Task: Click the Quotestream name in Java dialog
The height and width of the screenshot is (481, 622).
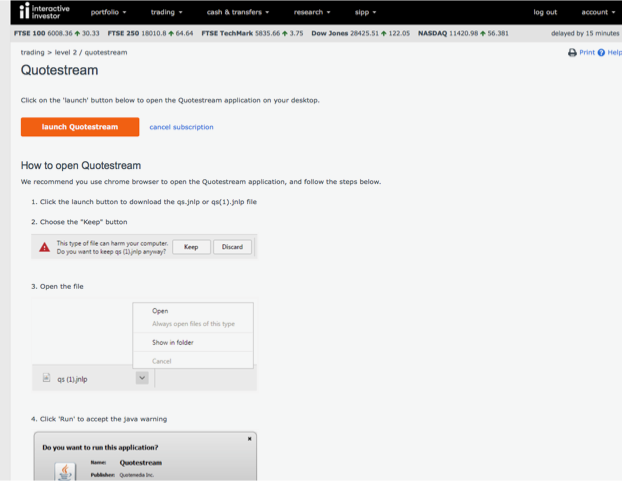Action: [x=141, y=463]
